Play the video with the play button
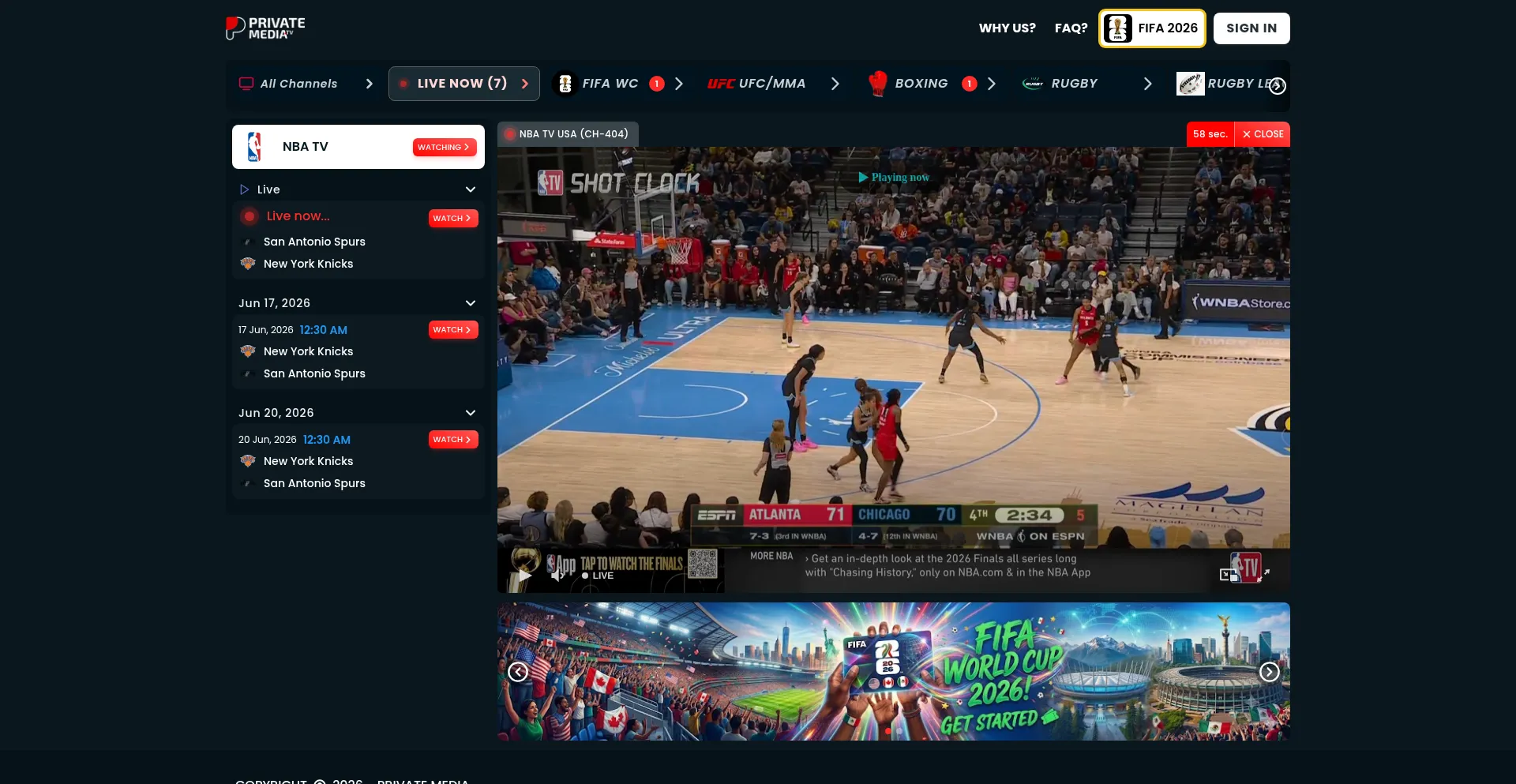Image resolution: width=1516 pixels, height=784 pixels. pyautogui.click(x=524, y=576)
